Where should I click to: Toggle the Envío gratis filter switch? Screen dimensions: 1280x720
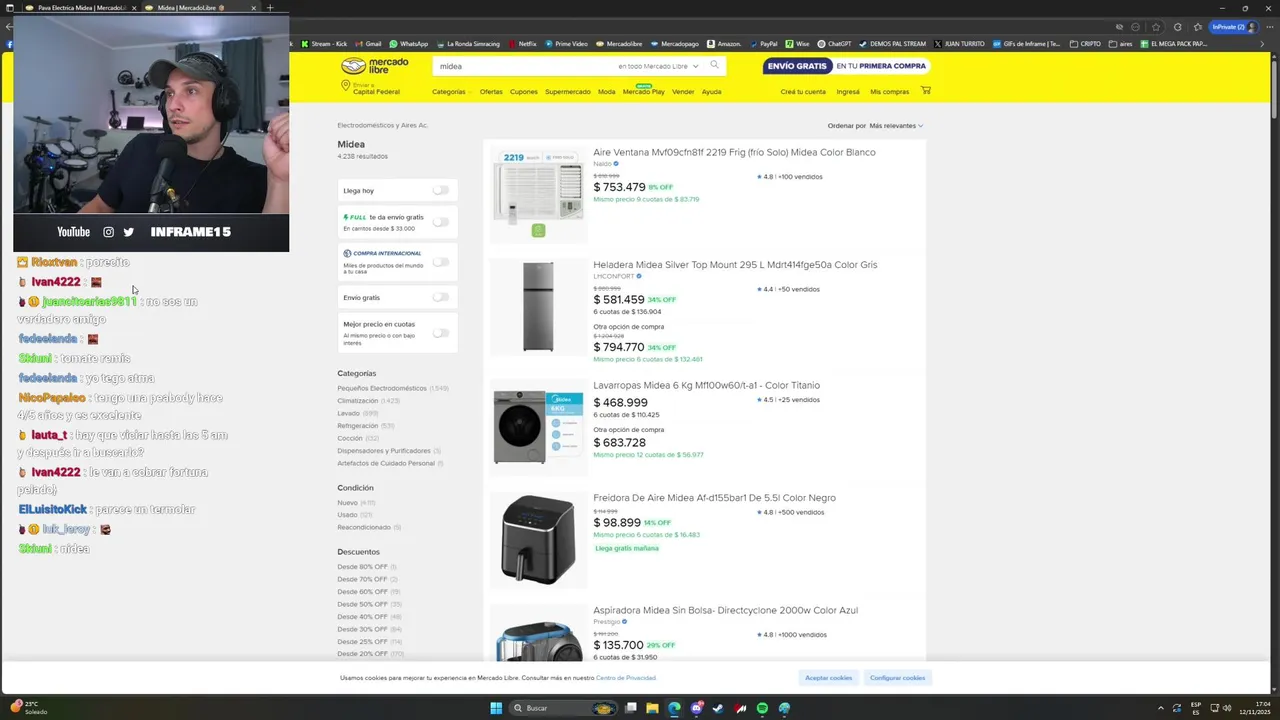point(440,297)
